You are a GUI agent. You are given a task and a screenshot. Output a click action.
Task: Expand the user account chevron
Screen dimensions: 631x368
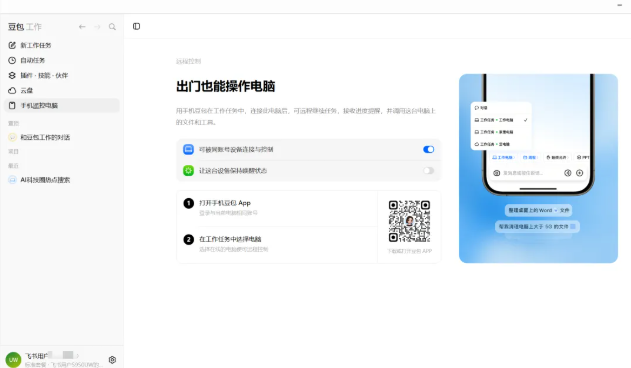[x=78, y=356]
